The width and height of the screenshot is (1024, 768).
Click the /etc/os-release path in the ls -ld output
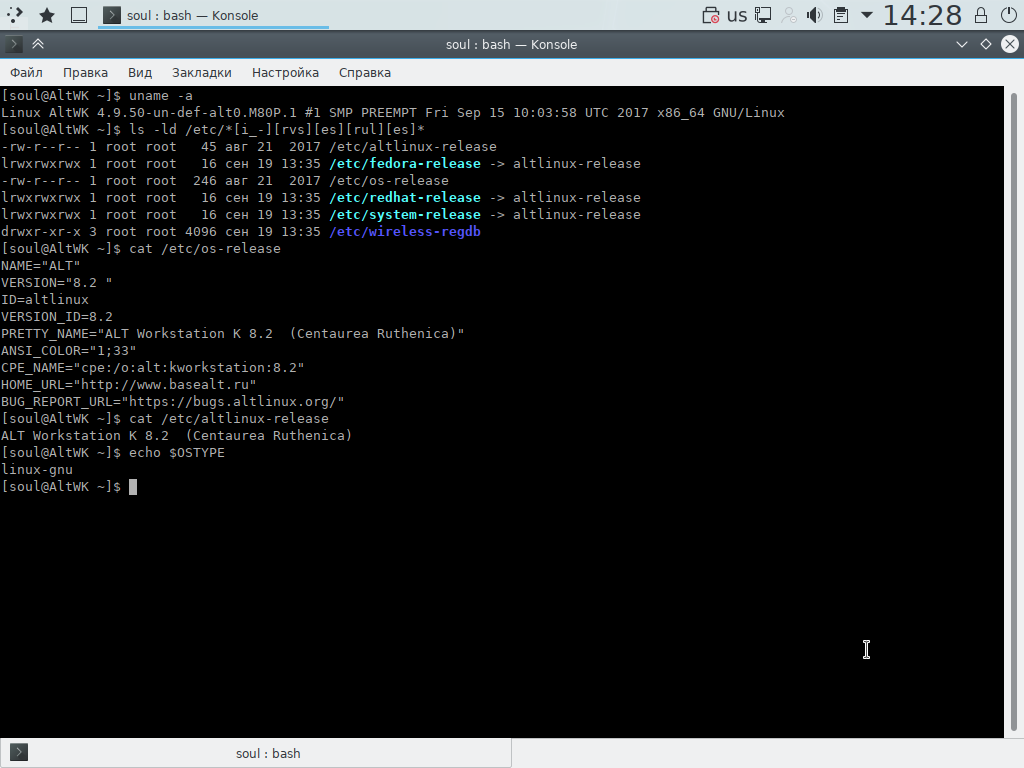(x=389, y=181)
